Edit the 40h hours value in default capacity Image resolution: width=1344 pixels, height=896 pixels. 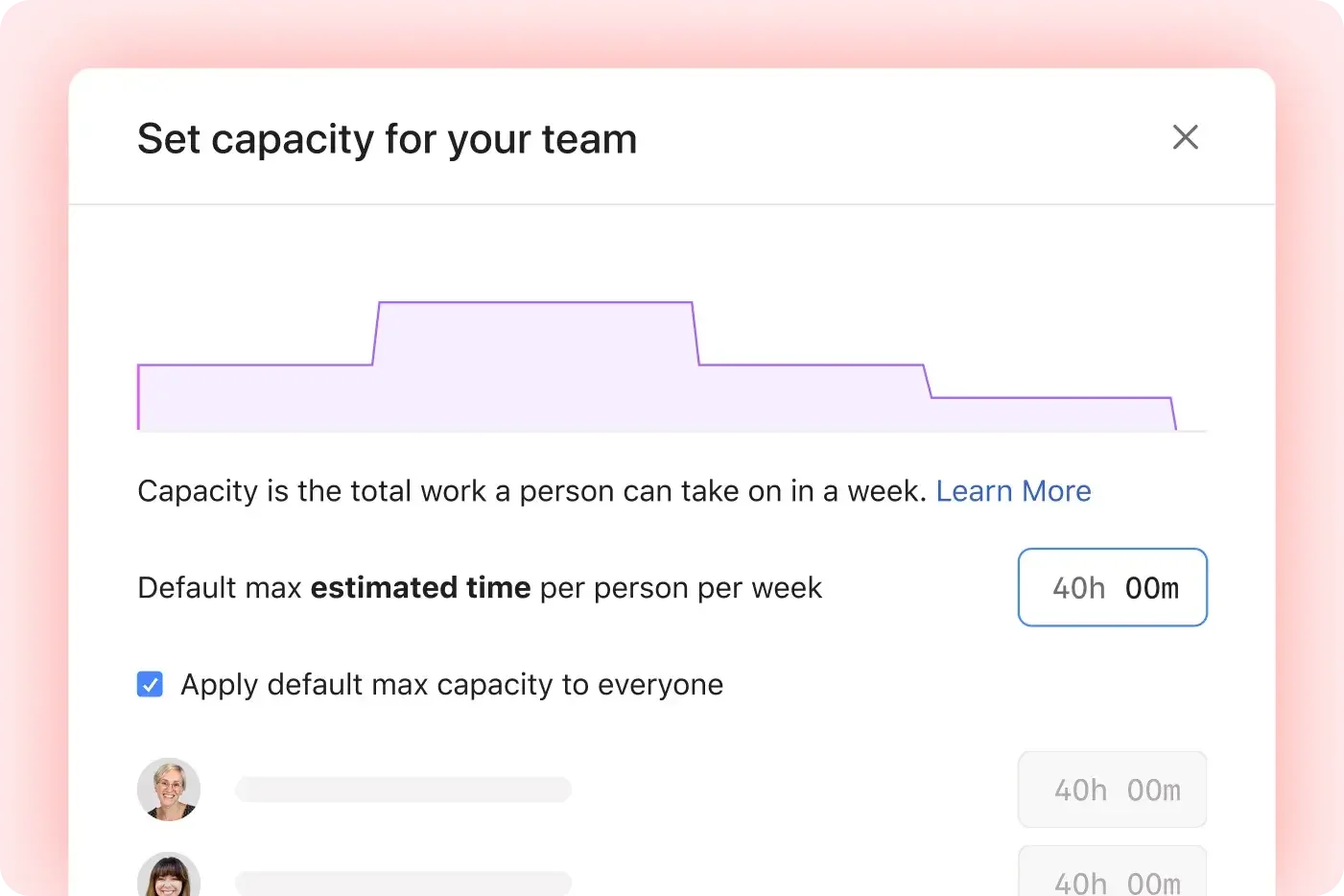tap(1078, 587)
